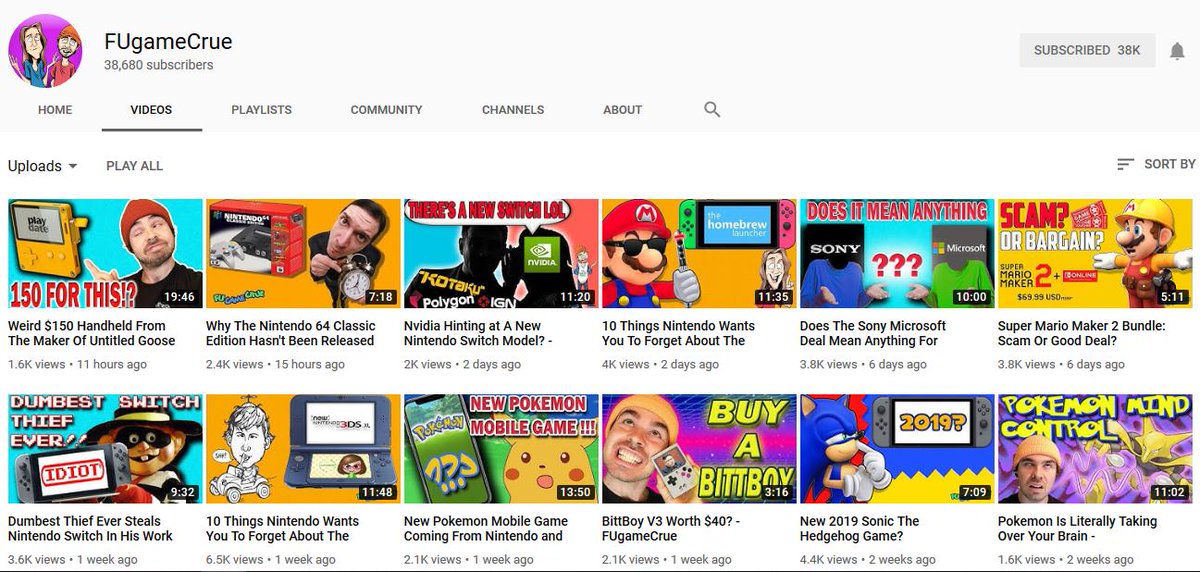The width and height of the screenshot is (1200, 572).
Task: Open Sonic 2019? video thumbnail
Action: pyautogui.click(x=897, y=448)
